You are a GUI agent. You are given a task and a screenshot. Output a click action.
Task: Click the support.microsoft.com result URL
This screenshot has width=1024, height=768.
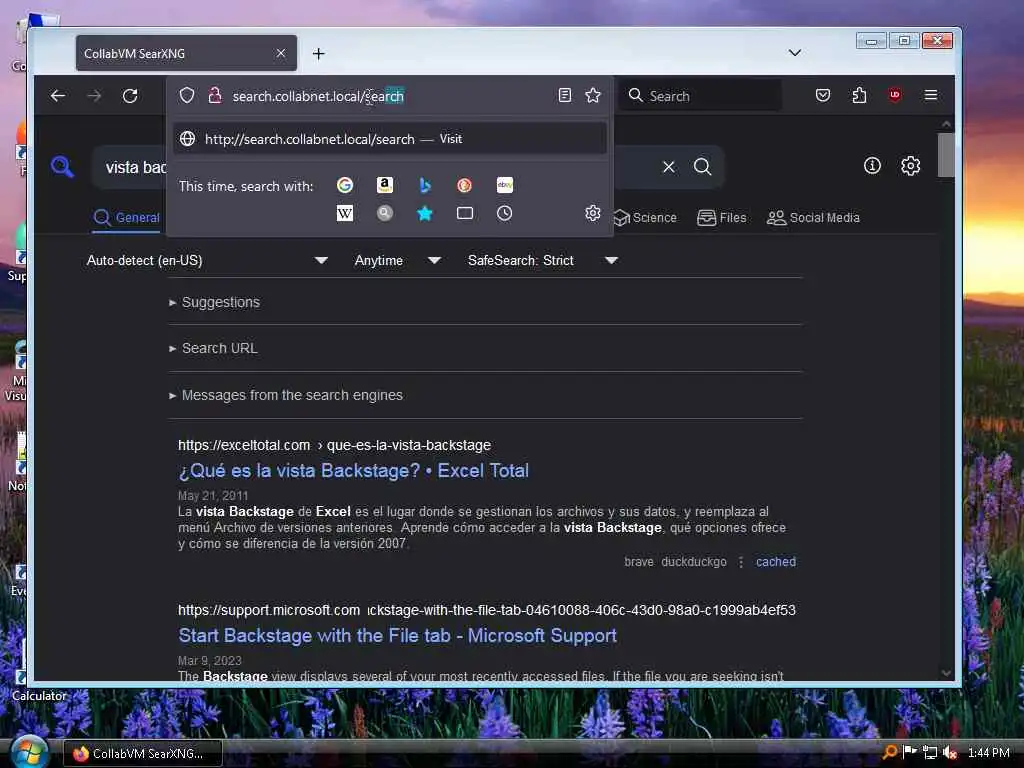pos(487,611)
